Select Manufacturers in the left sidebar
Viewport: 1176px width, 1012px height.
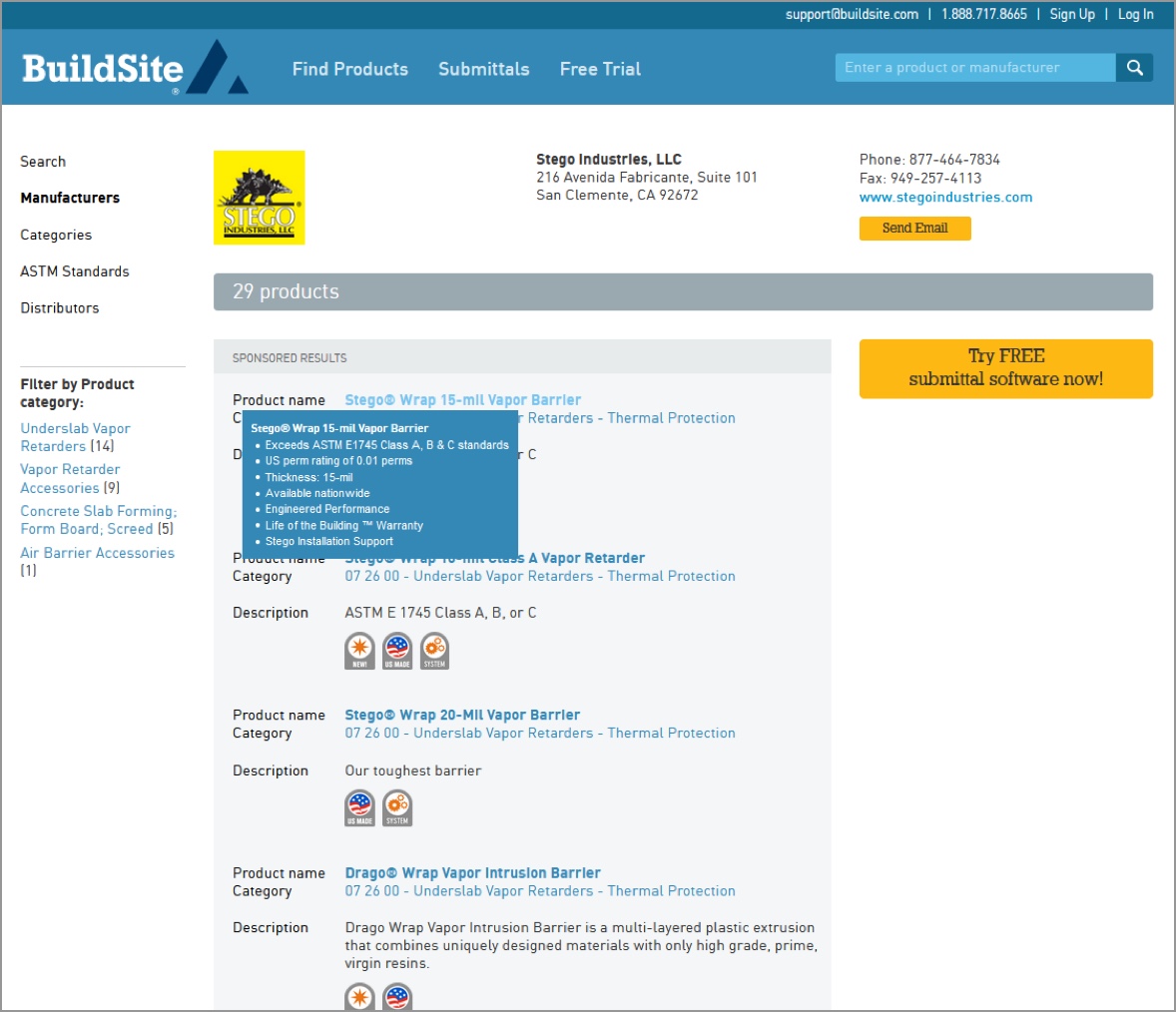coord(70,198)
